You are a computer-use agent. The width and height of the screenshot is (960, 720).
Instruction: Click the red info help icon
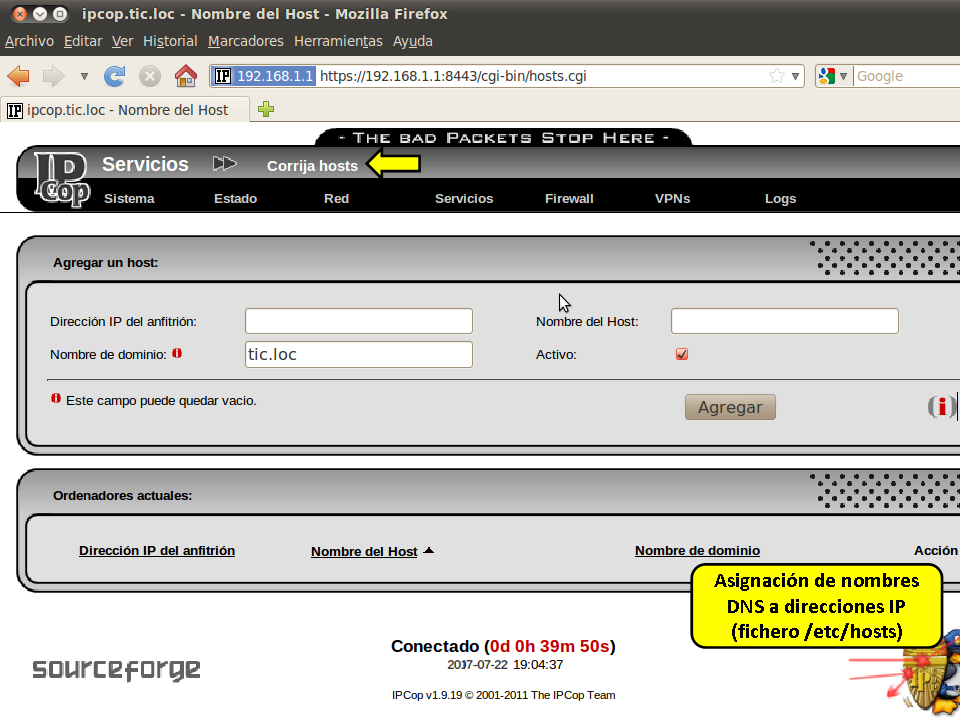coord(940,406)
